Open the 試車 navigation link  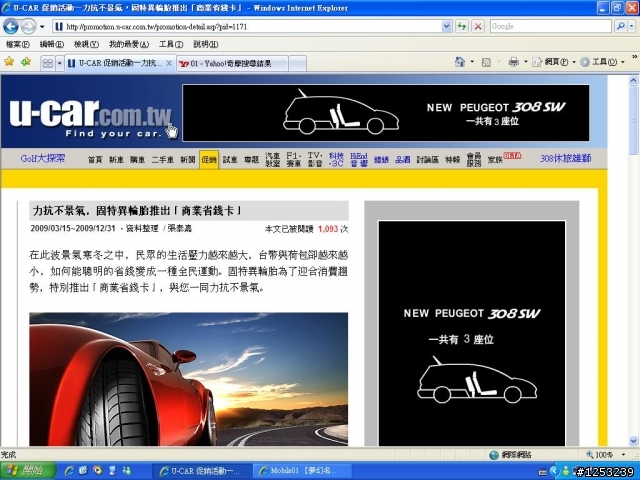coord(230,160)
